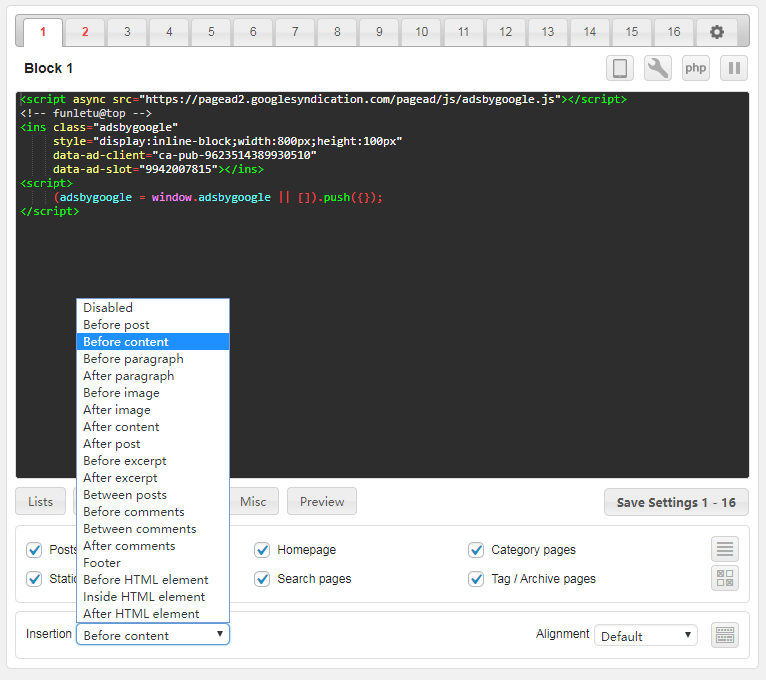
Task: Select block tab 11
Action: pos(463,32)
